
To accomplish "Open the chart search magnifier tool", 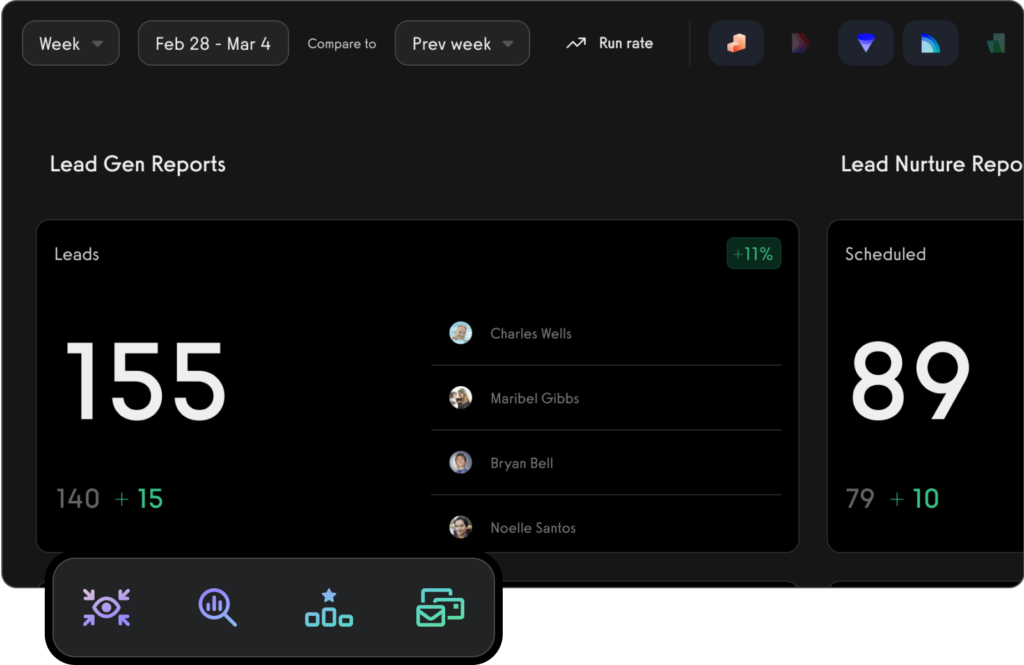I will (x=216, y=605).
